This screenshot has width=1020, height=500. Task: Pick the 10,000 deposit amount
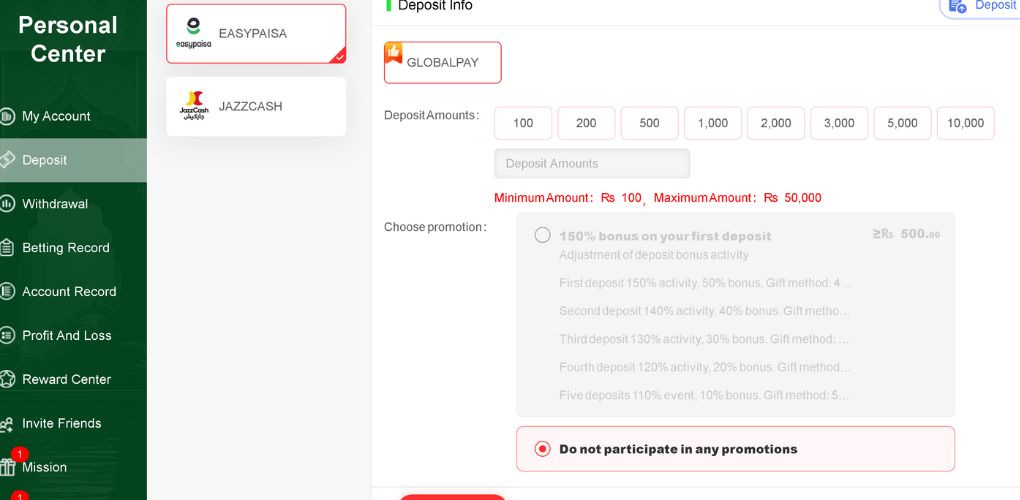click(x=965, y=123)
